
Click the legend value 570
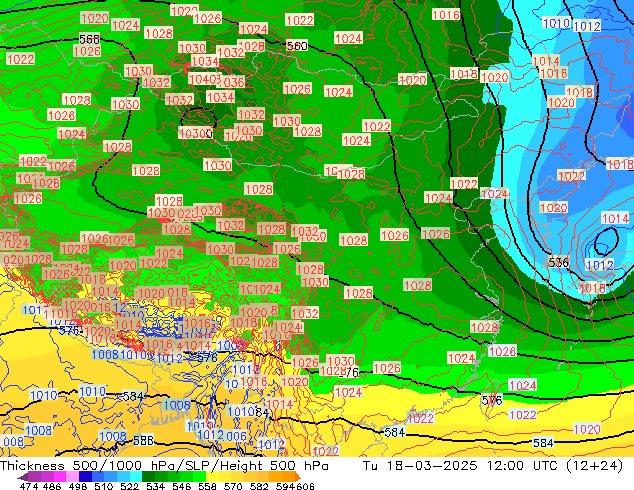tap(233, 486)
